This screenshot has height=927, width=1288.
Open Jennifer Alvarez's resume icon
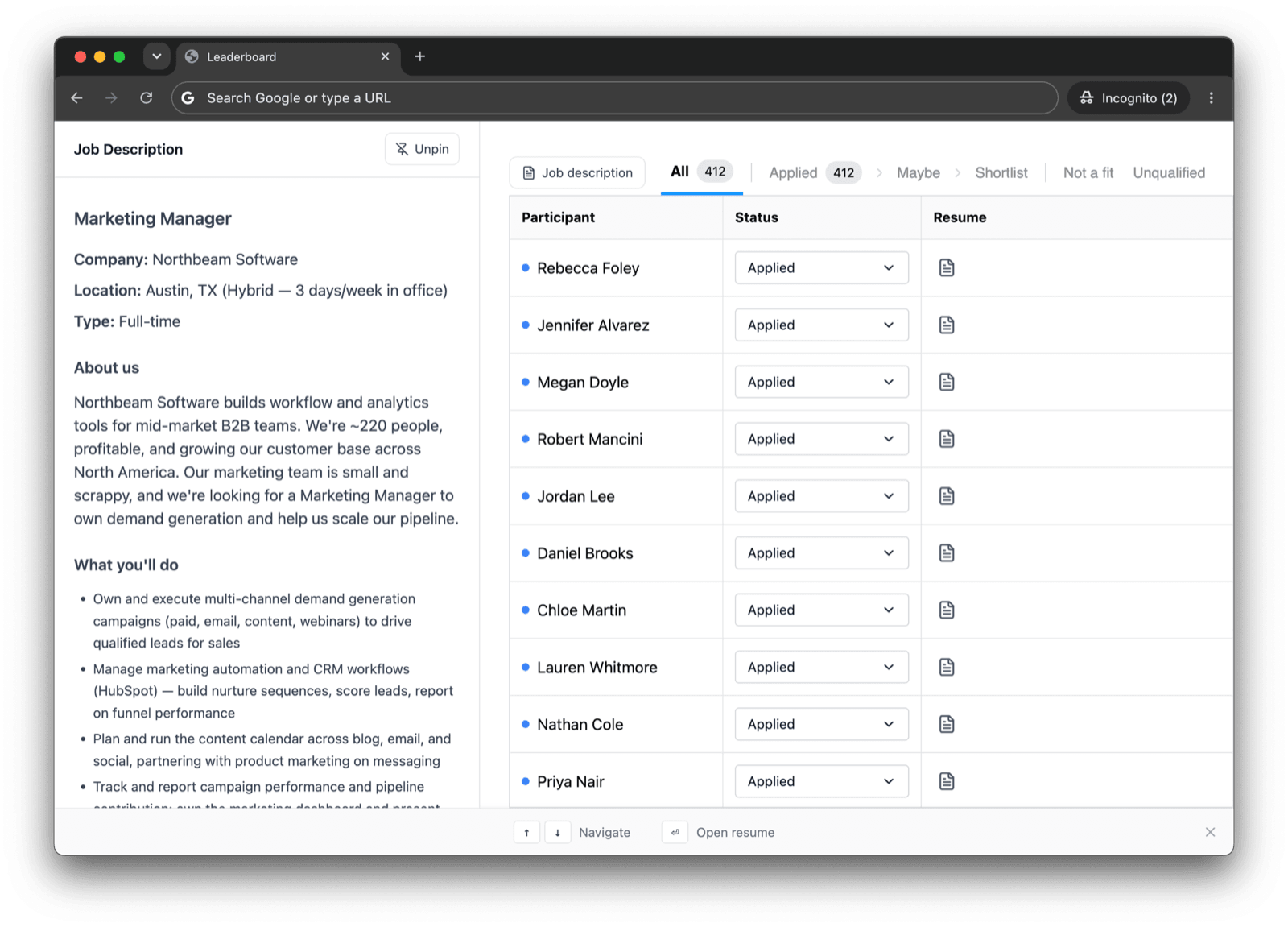click(x=947, y=325)
